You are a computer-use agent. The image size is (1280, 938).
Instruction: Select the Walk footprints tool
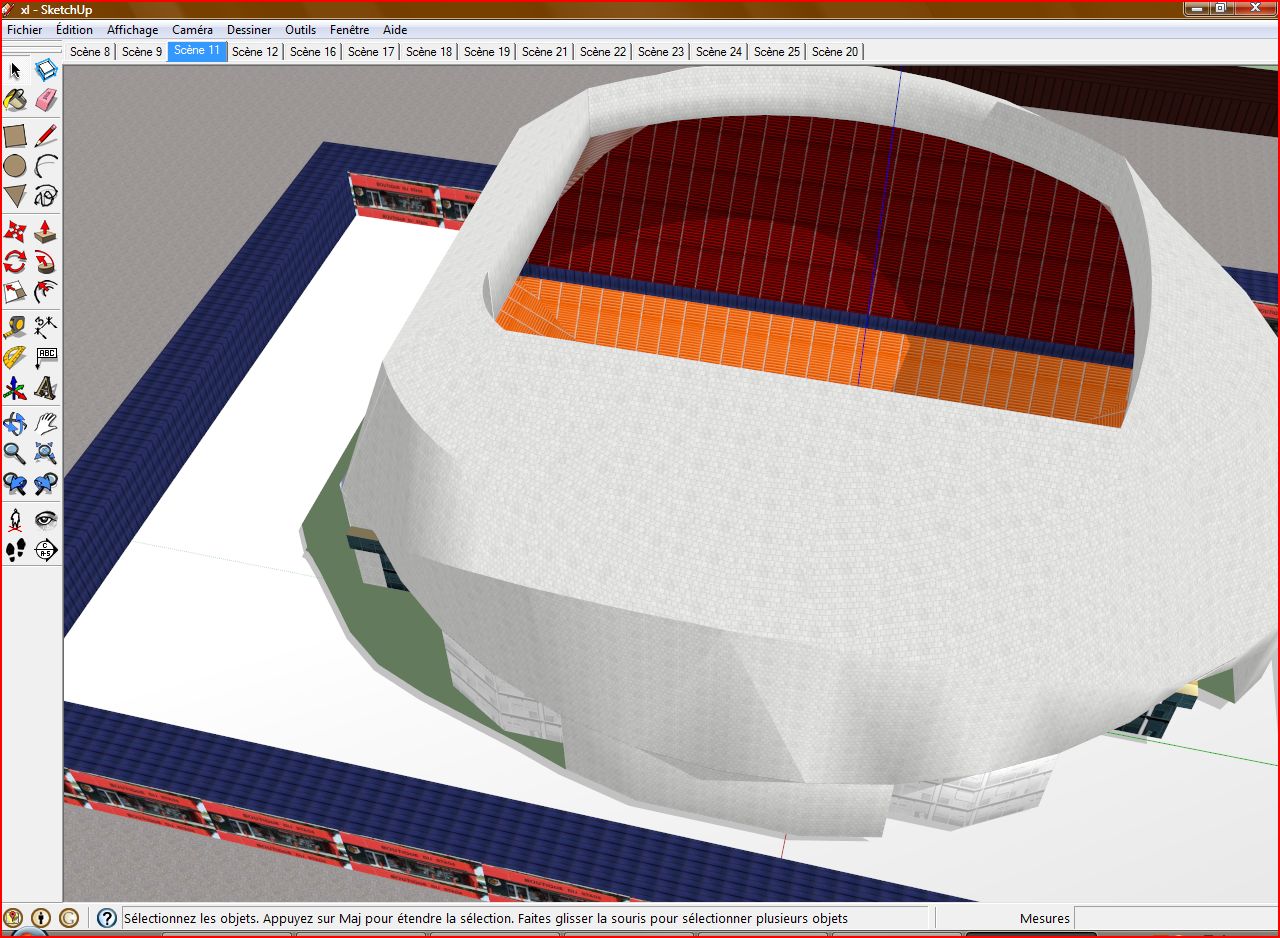point(15,549)
